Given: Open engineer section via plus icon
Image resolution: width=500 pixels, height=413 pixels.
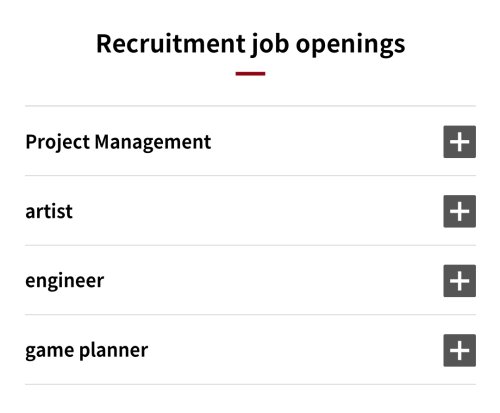Looking at the screenshot, I should coord(459,281).
